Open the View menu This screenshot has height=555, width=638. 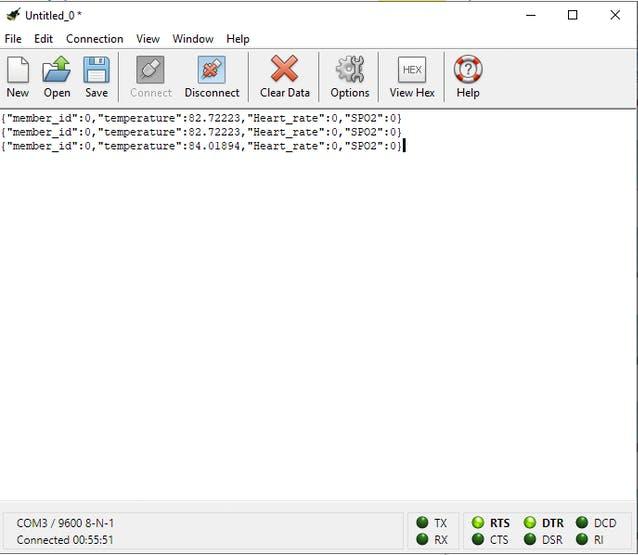point(148,39)
